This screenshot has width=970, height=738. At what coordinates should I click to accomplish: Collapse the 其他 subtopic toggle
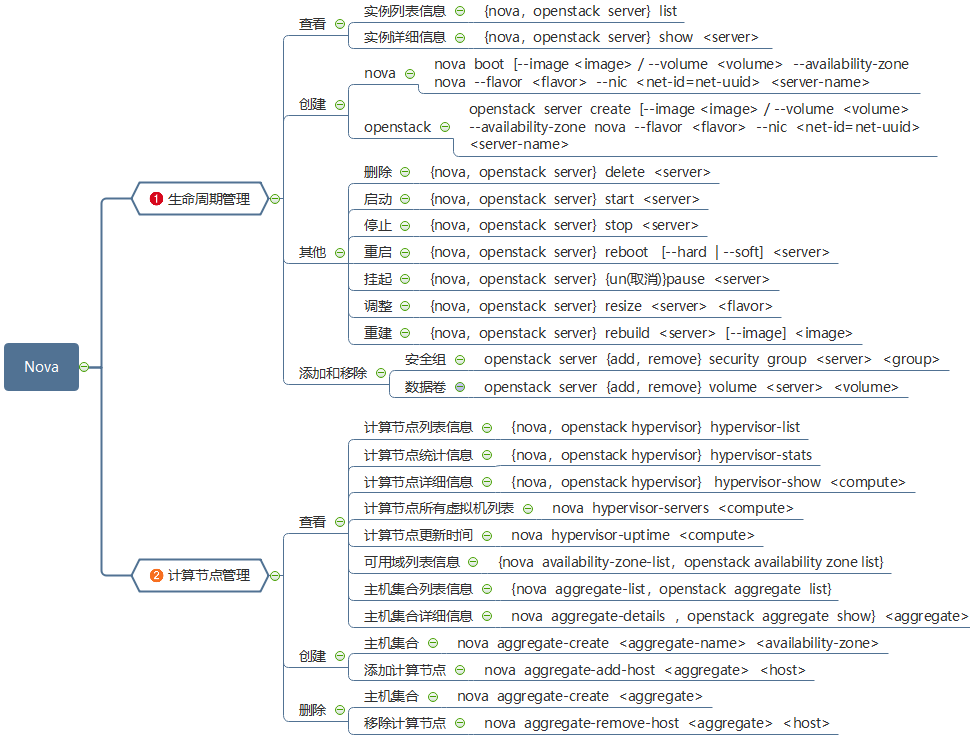pos(340,253)
